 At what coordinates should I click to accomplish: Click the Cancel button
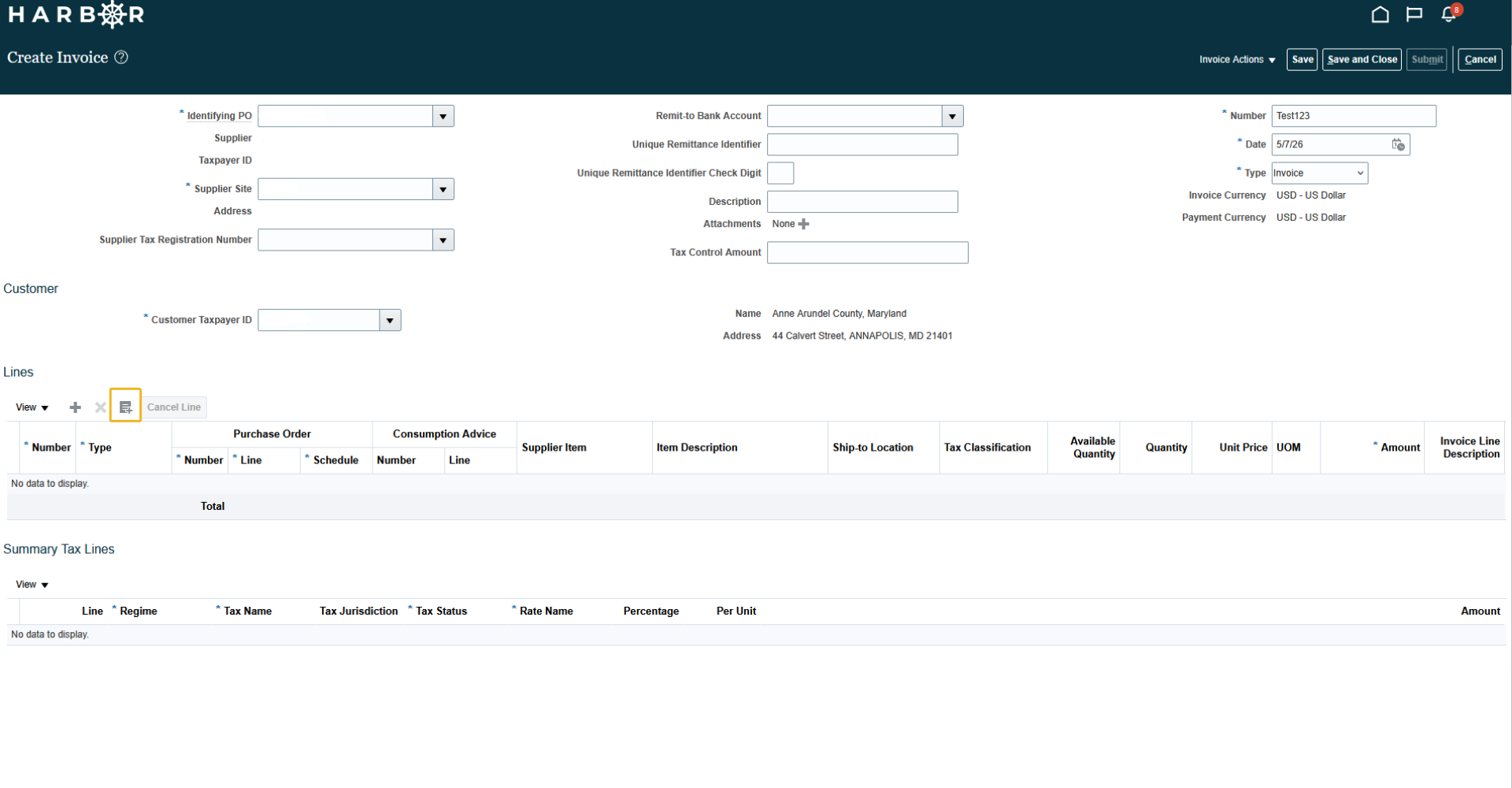tap(1480, 60)
